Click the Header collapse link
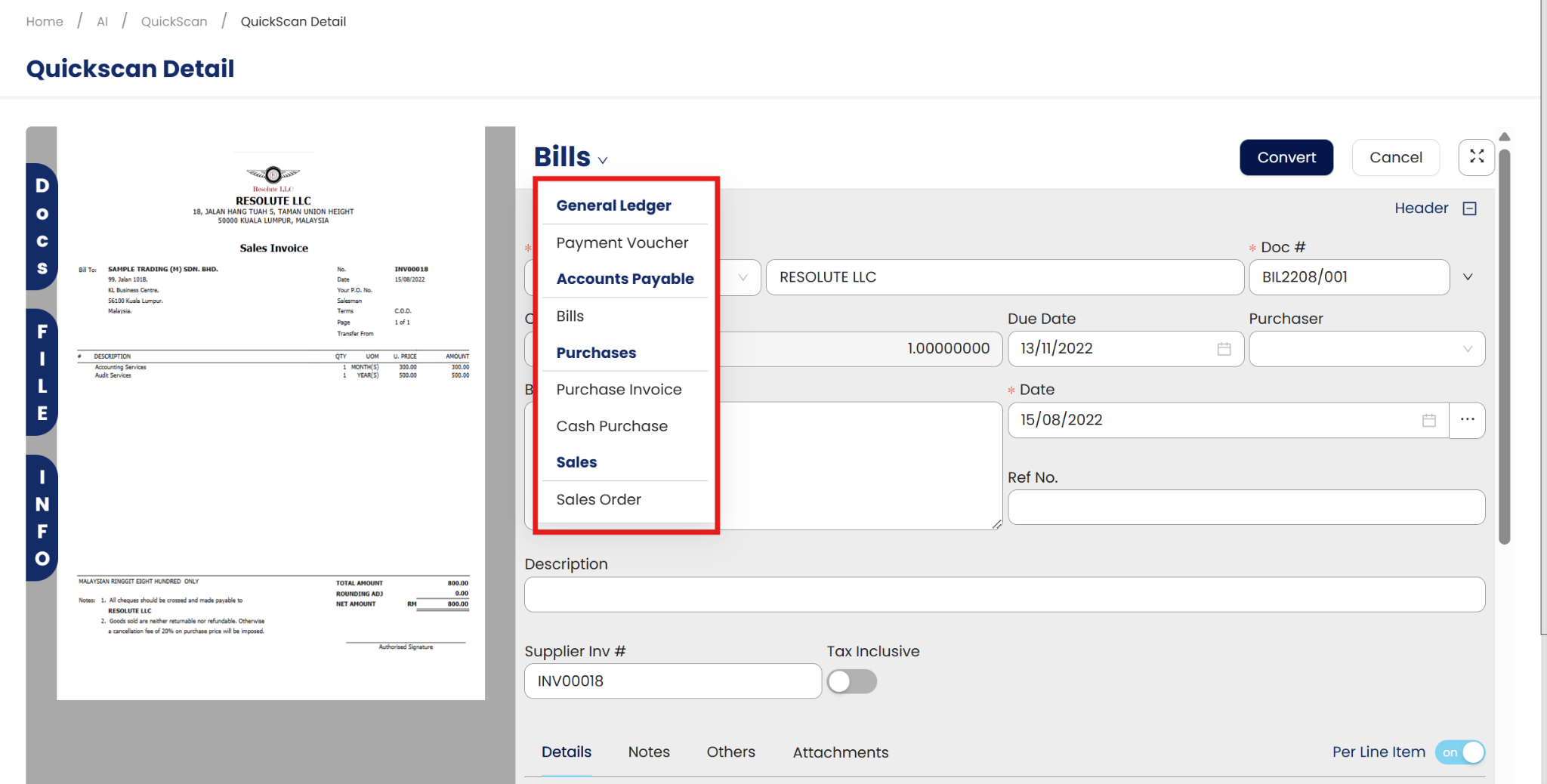Screen dimensions: 1547x784 point(1422,208)
